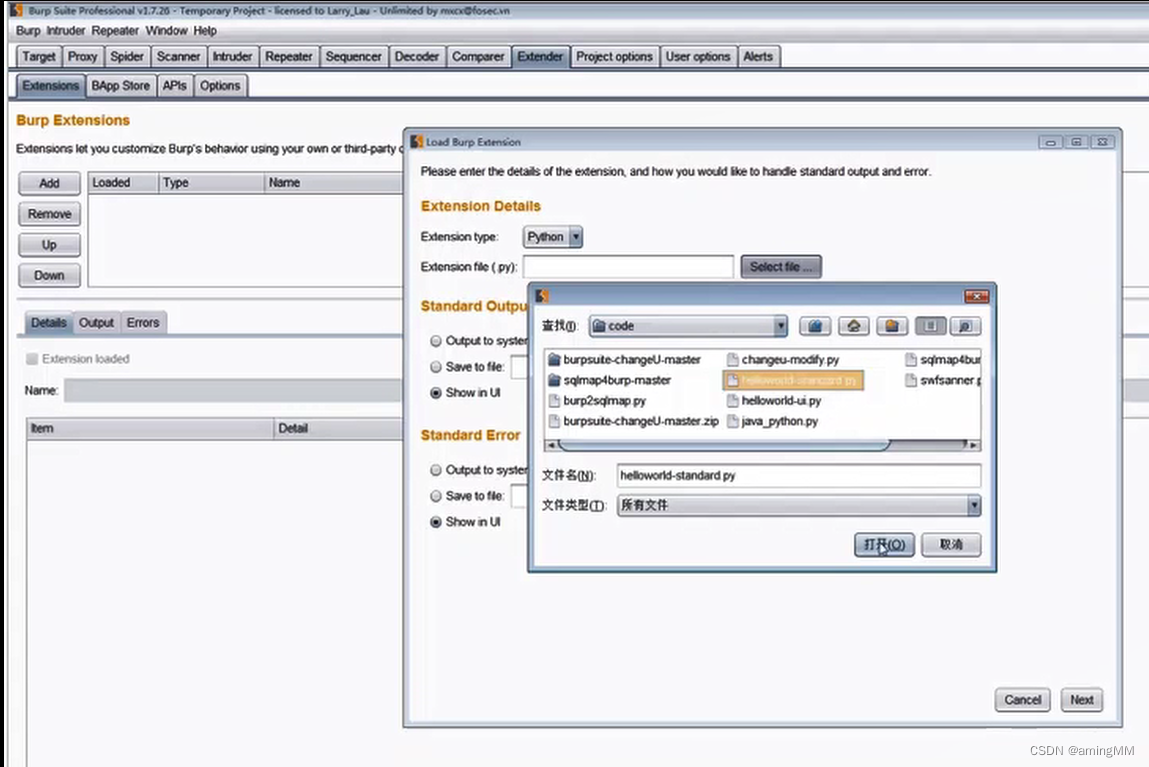Click the Extension file (.py) input field
Image resolution: width=1149 pixels, height=767 pixels.
(628, 267)
